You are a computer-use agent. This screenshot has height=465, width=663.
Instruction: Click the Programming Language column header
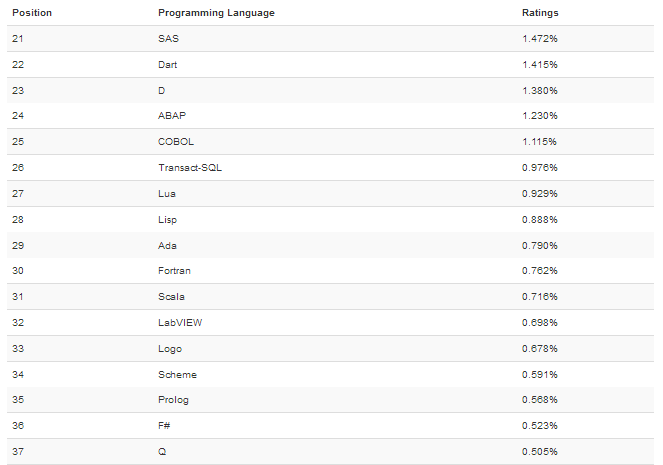coord(216,13)
